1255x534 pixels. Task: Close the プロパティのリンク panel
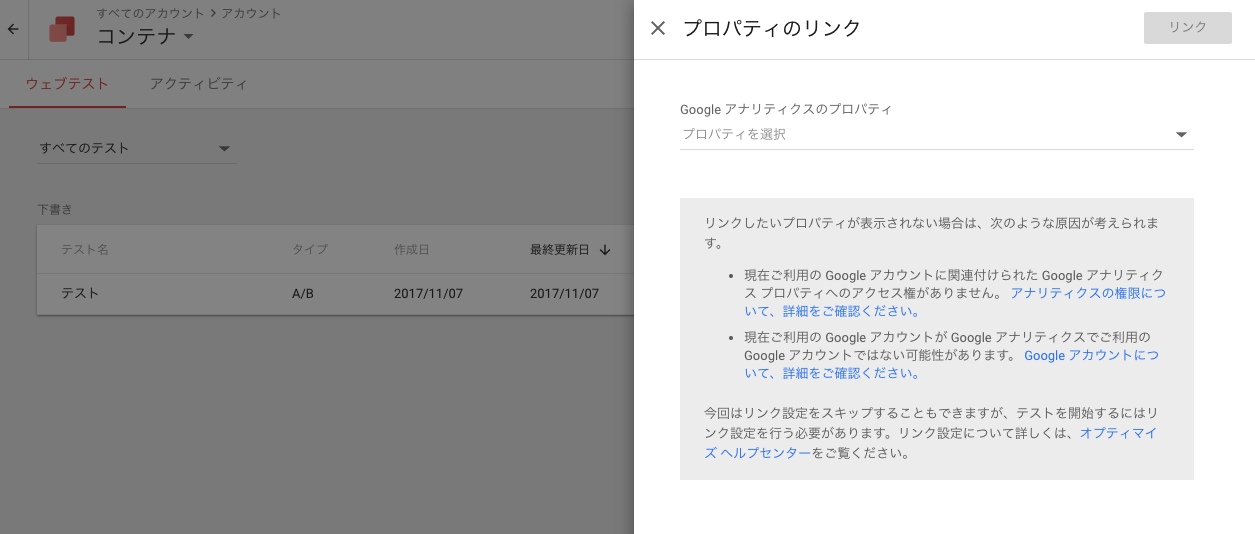pyautogui.click(x=657, y=28)
